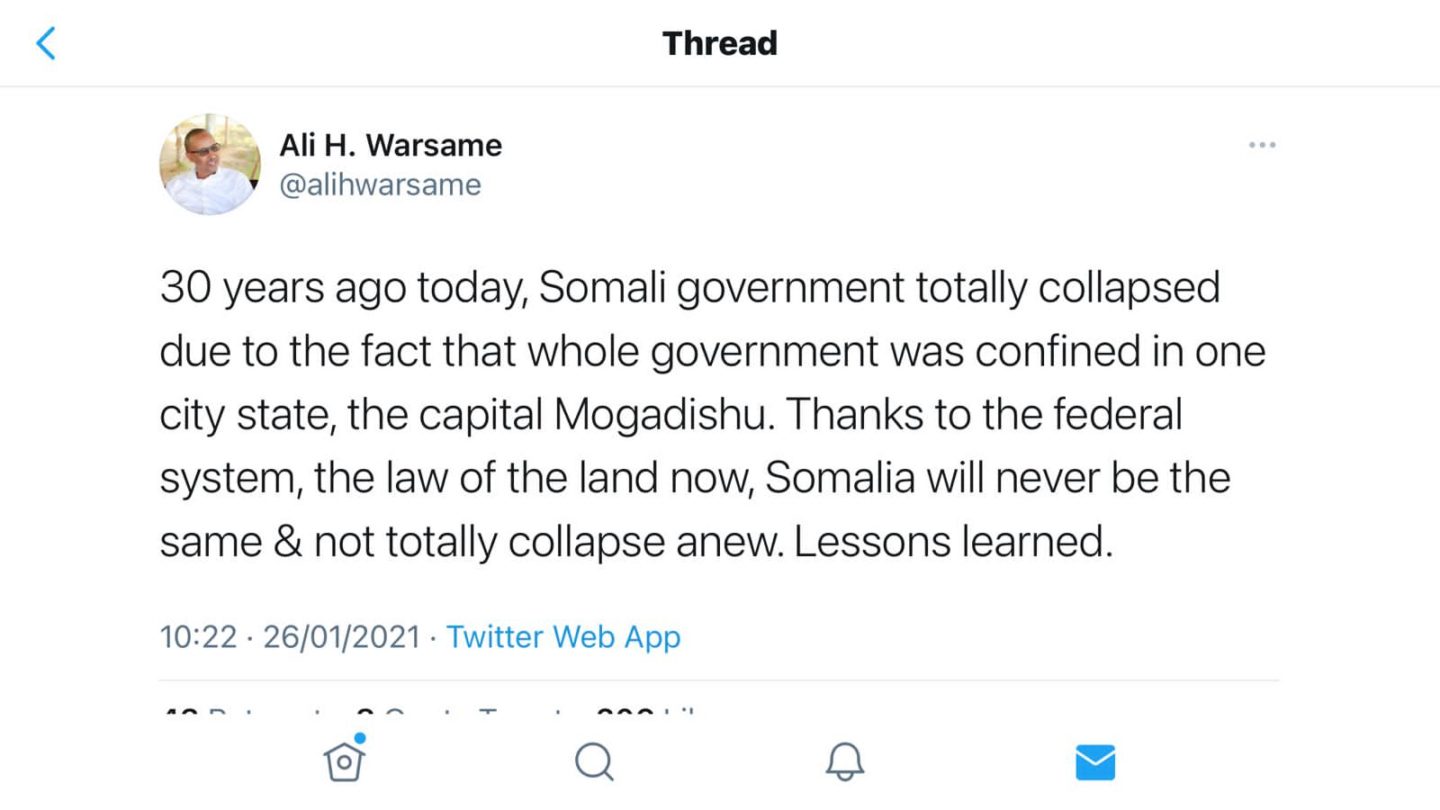Image resolution: width=1440 pixels, height=810 pixels.
Task: Click the word Mogadishu in the tweet
Action: click(x=664, y=415)
